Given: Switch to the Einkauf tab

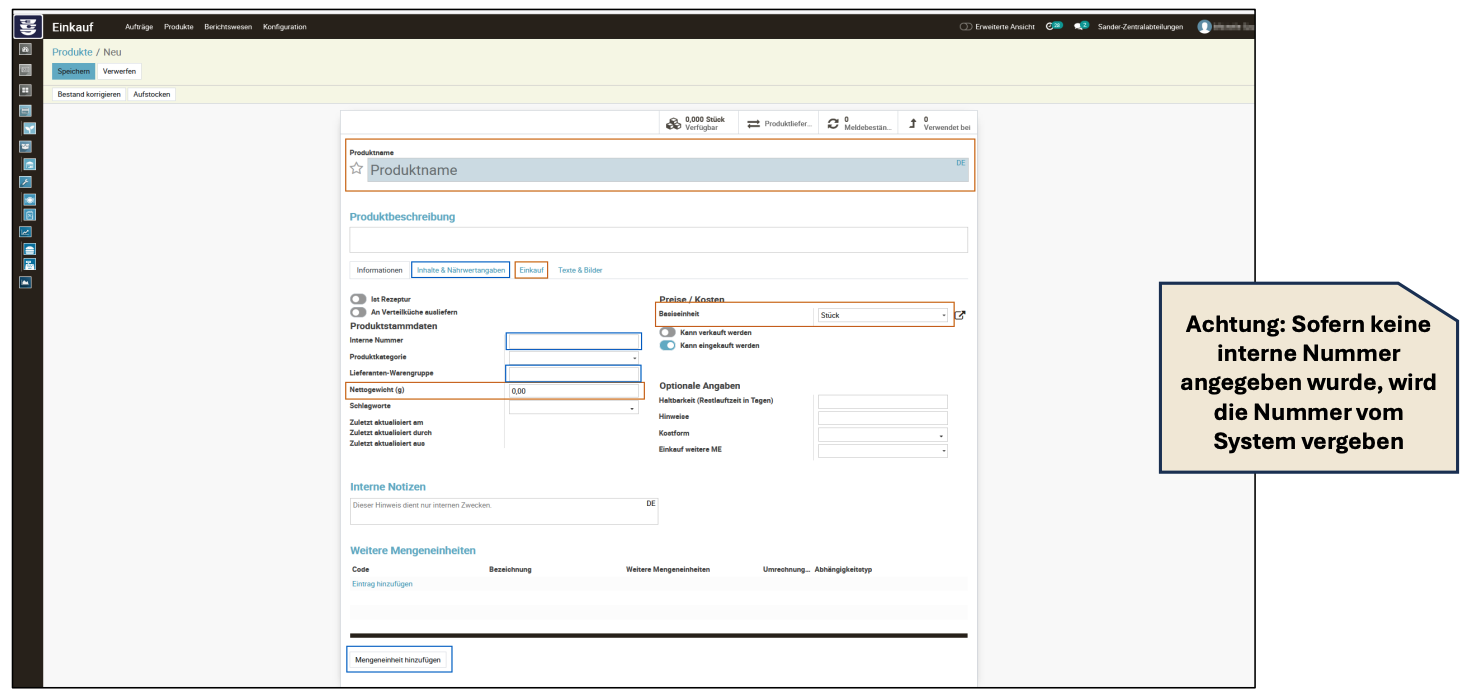Looking at the screenshot, I should tap(531, 270).
